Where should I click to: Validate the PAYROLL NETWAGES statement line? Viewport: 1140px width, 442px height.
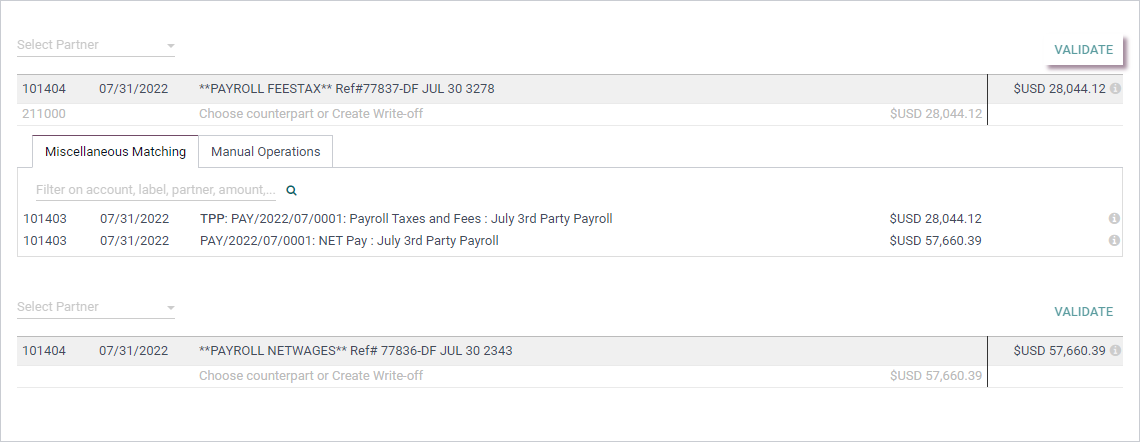(1083, 311)
